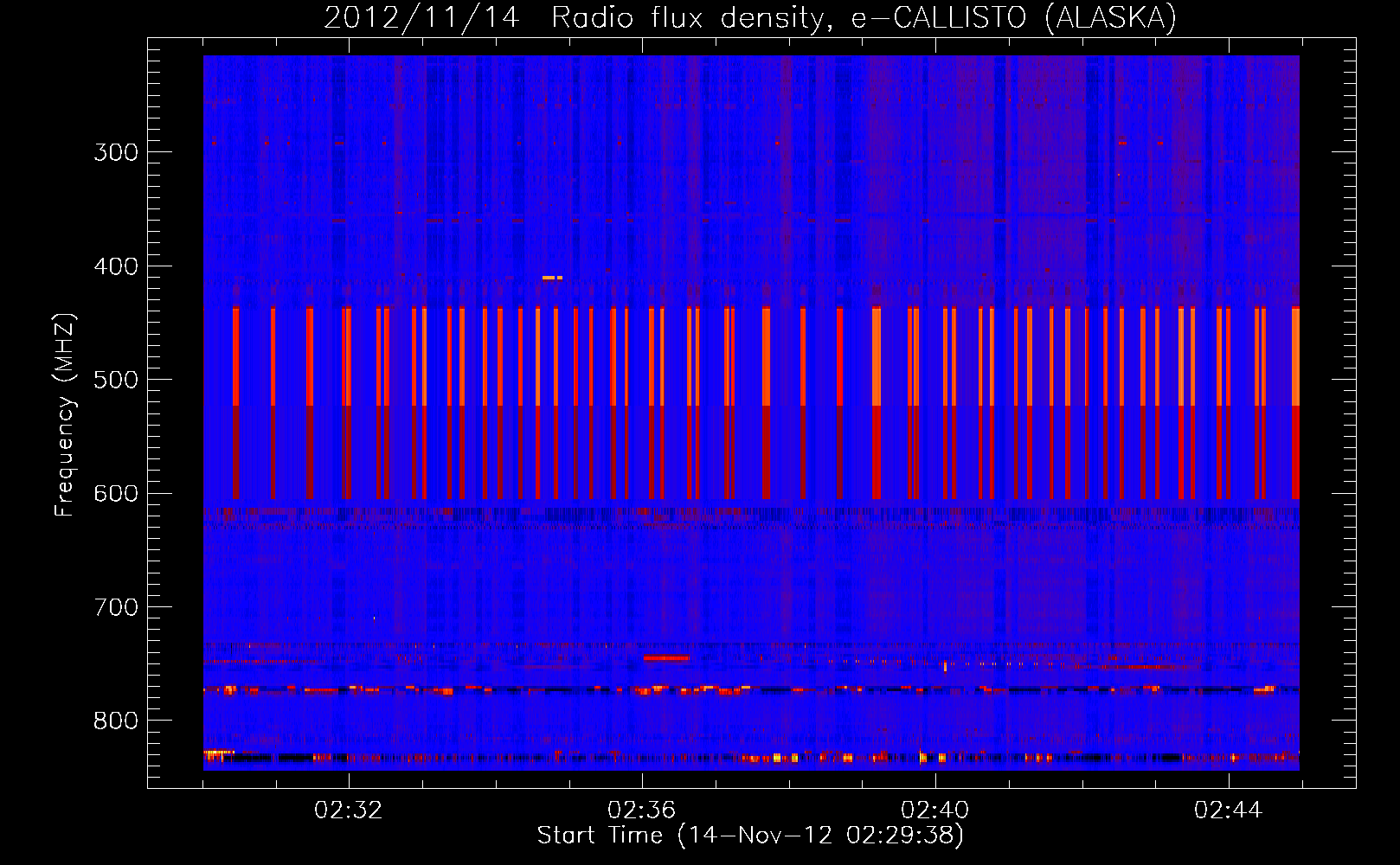
Task: Click the bright red burst near 750 MHz at 02:36
Action: pos(666,658)
